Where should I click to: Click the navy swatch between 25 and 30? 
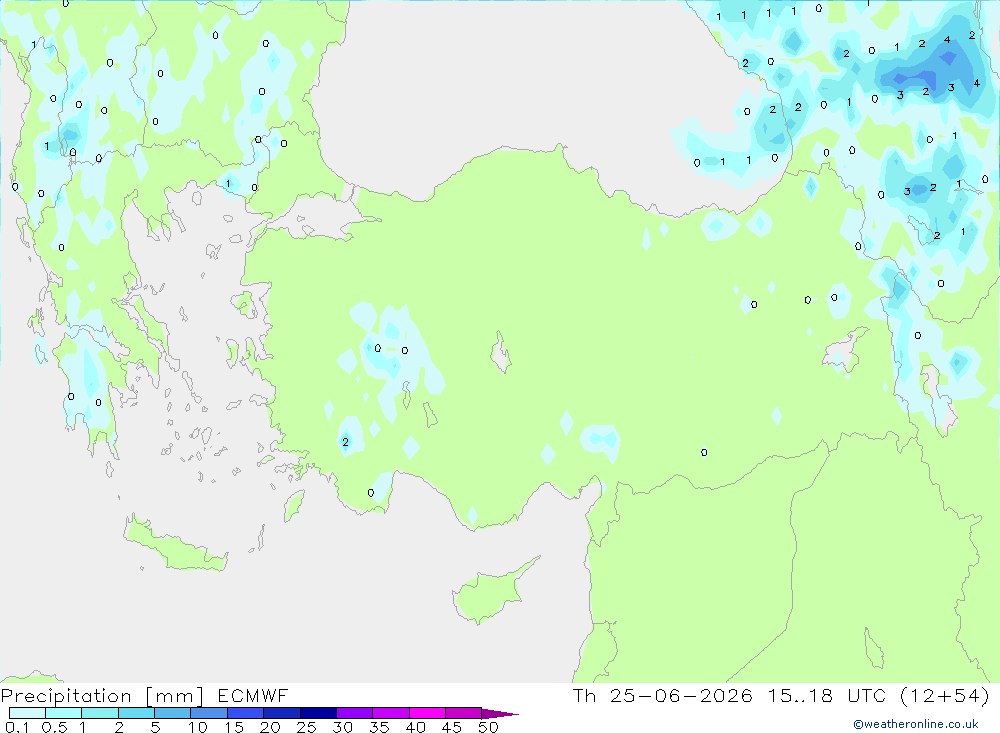[318, 713]
